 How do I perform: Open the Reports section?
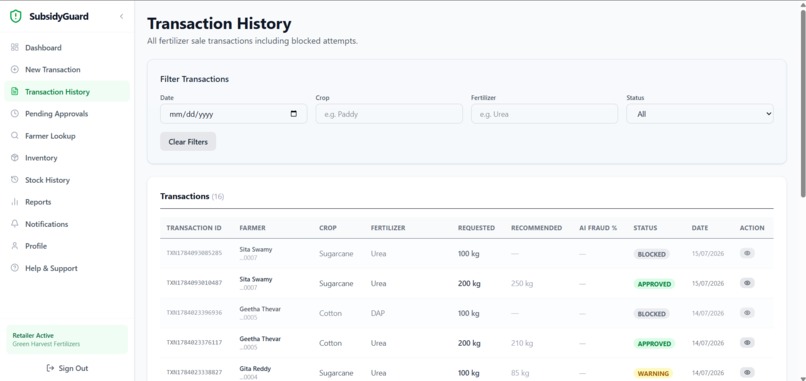click(67, 202)
